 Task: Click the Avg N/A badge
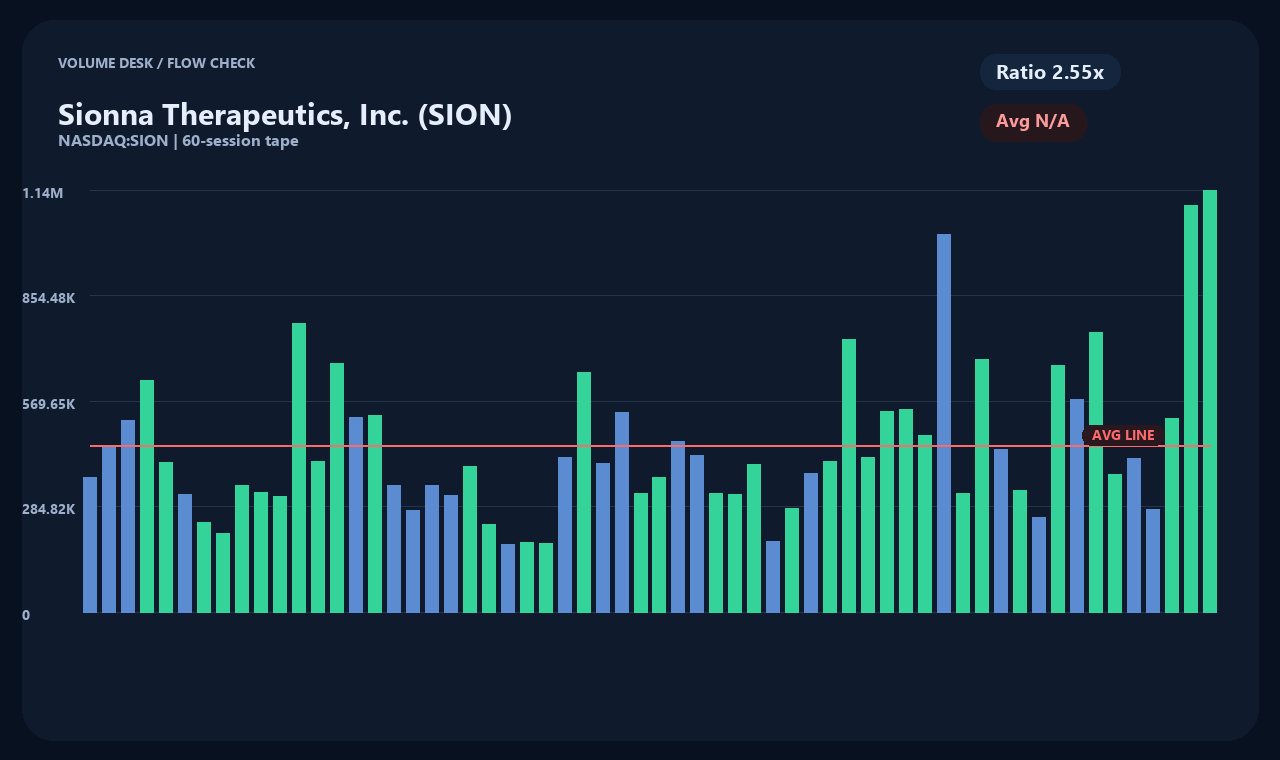tap(1033, 122)
